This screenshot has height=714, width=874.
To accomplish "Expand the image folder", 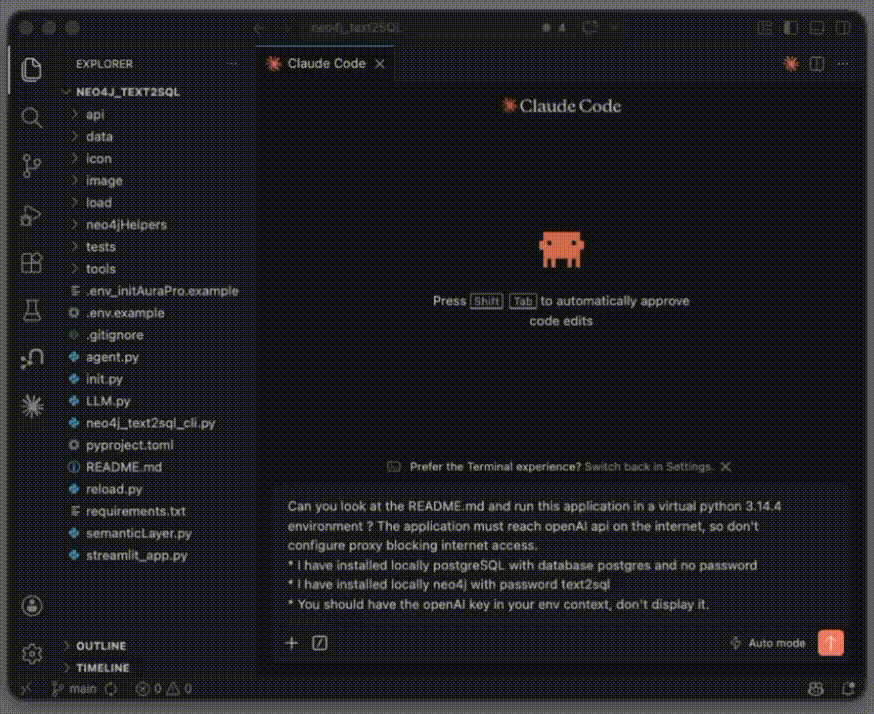I will coord(104,181).
